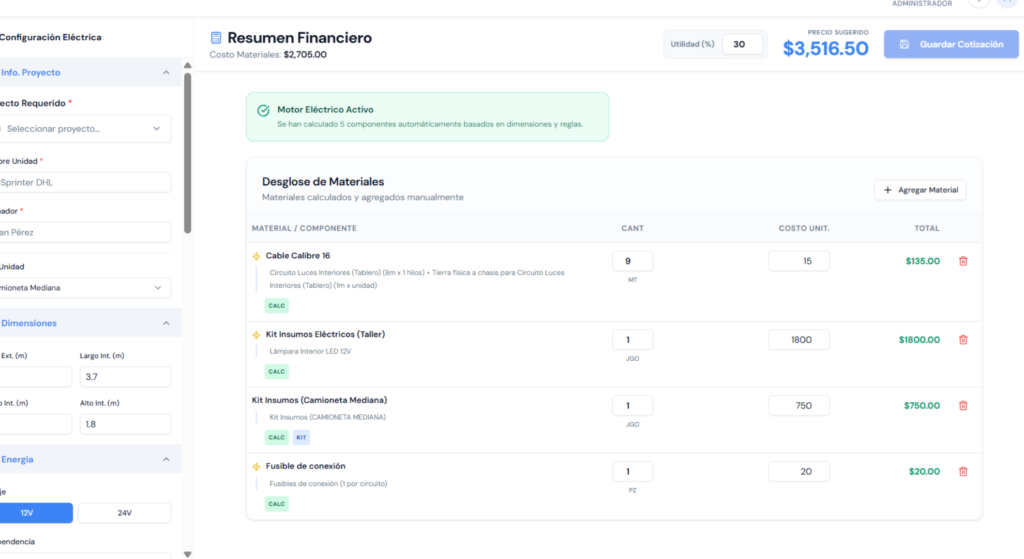Image resolution: width=1024 pixels, height=559 pixels.
Task: Click the Motor Eléctrico Activo check icon
Action: pyautogui.click(x=263, y=110)
